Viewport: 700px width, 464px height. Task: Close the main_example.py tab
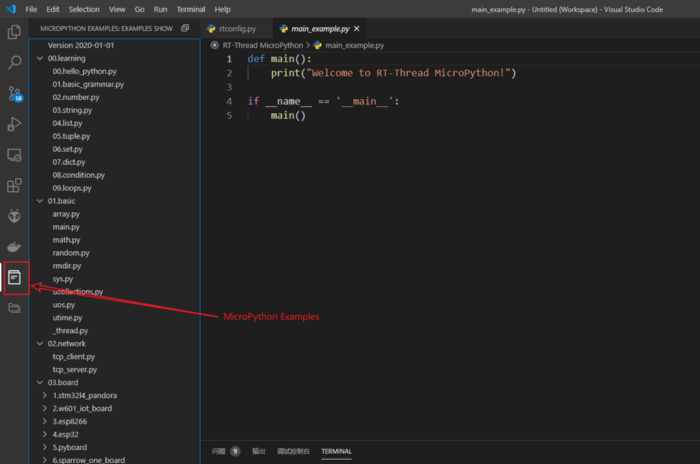pyautogui.click(x=356, y=29)
